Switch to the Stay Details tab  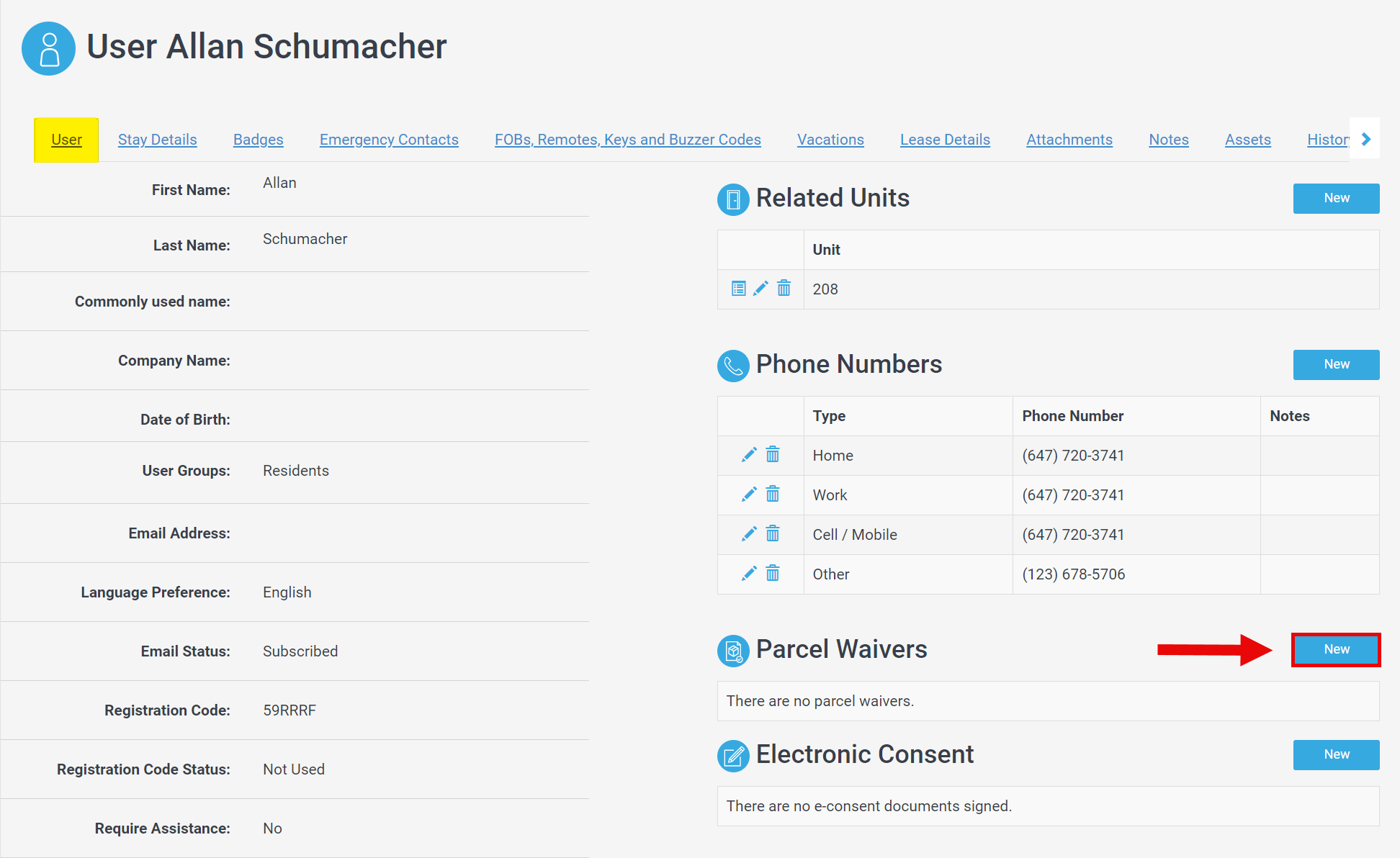157,139
